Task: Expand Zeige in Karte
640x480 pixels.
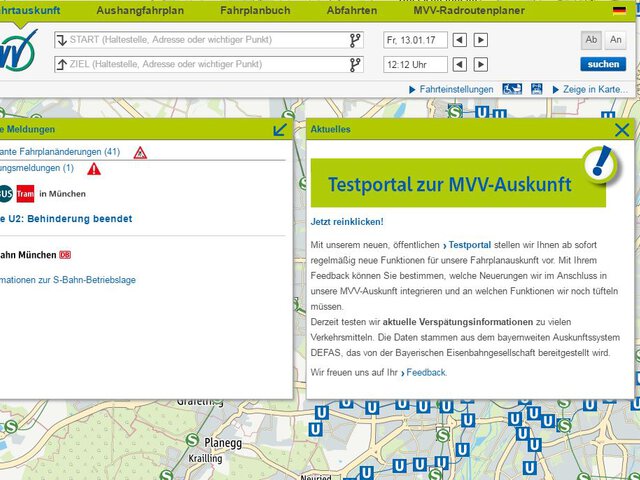Action: [x=590, y=89]
